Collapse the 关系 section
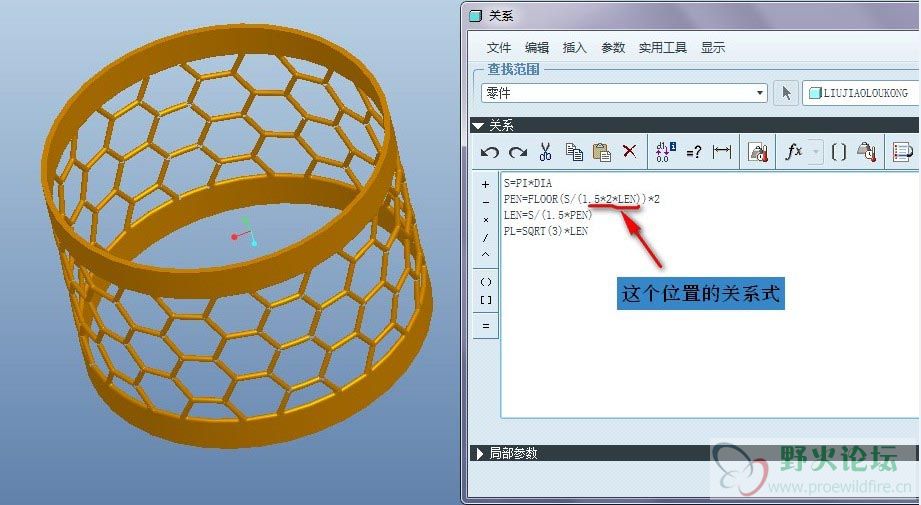 click(x=478, y=126)
